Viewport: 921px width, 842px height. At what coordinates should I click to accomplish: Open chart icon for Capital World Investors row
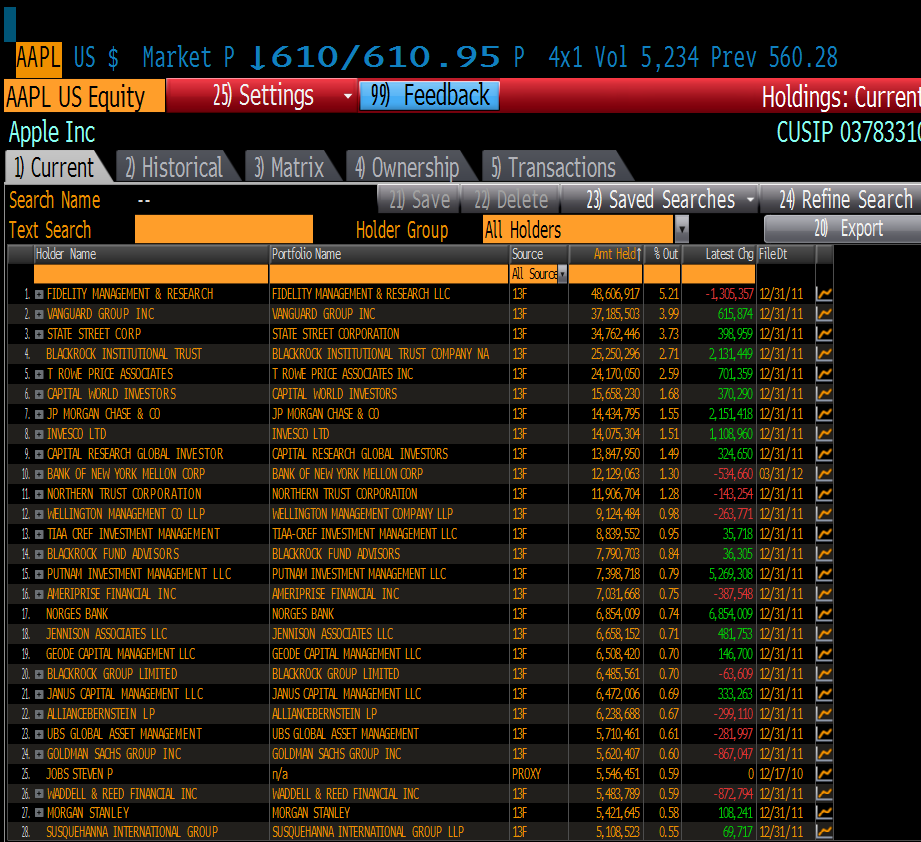point(824,394)
